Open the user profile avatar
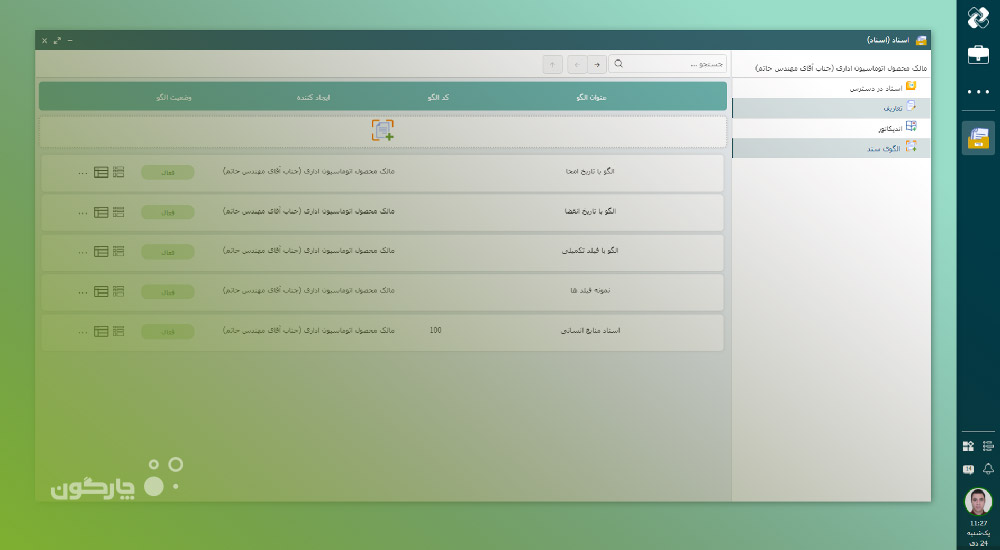 pyautogui.click(x=978, y=502)
